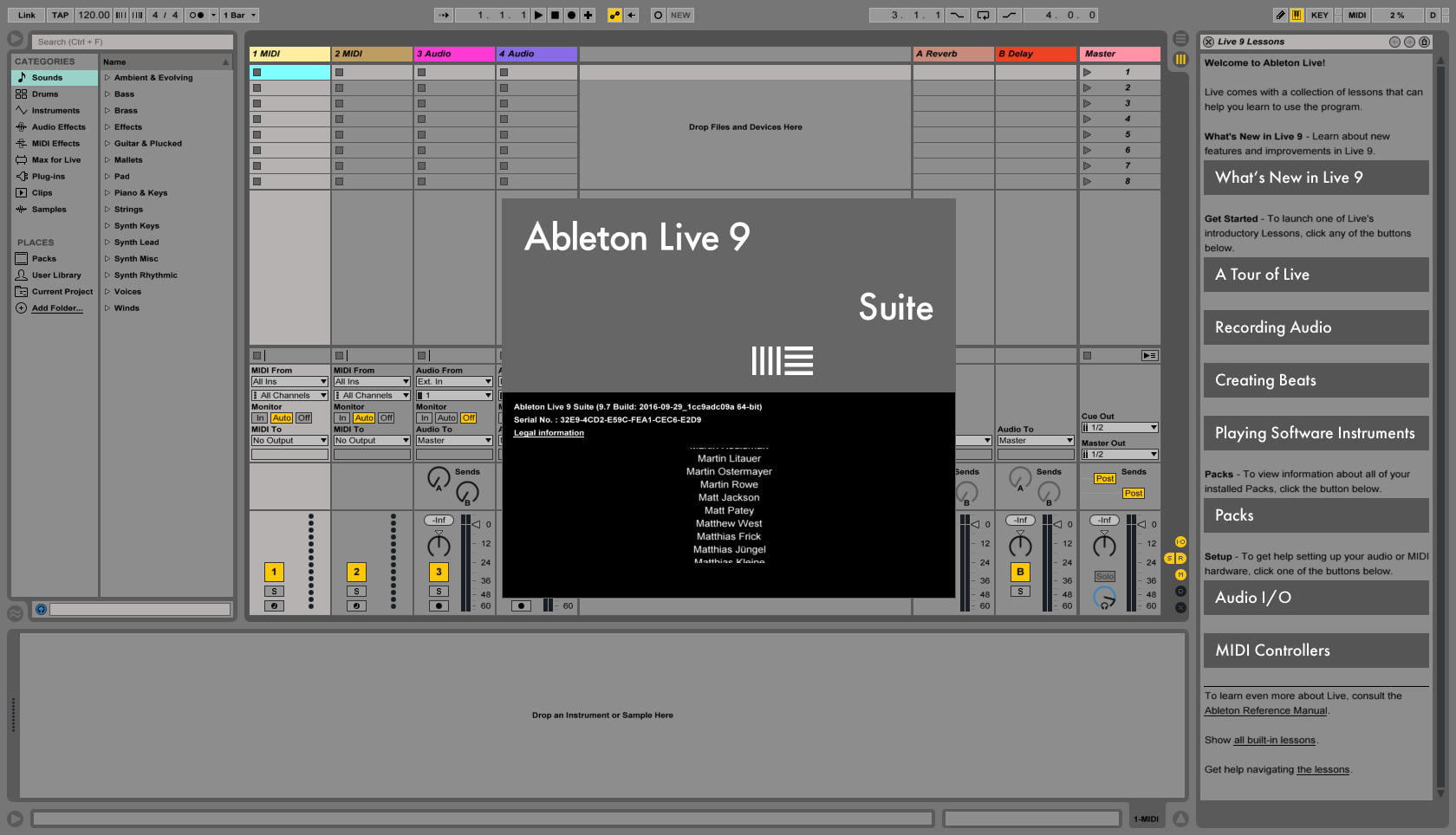Adjust the Master preview/cue volume knob
This screenshot has width=1456, height=835.
(1104, 597)
